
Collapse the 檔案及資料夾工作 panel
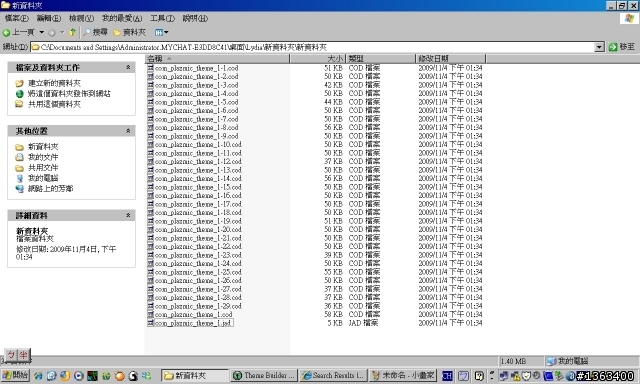pyautogui.click(x=128, y=67)
